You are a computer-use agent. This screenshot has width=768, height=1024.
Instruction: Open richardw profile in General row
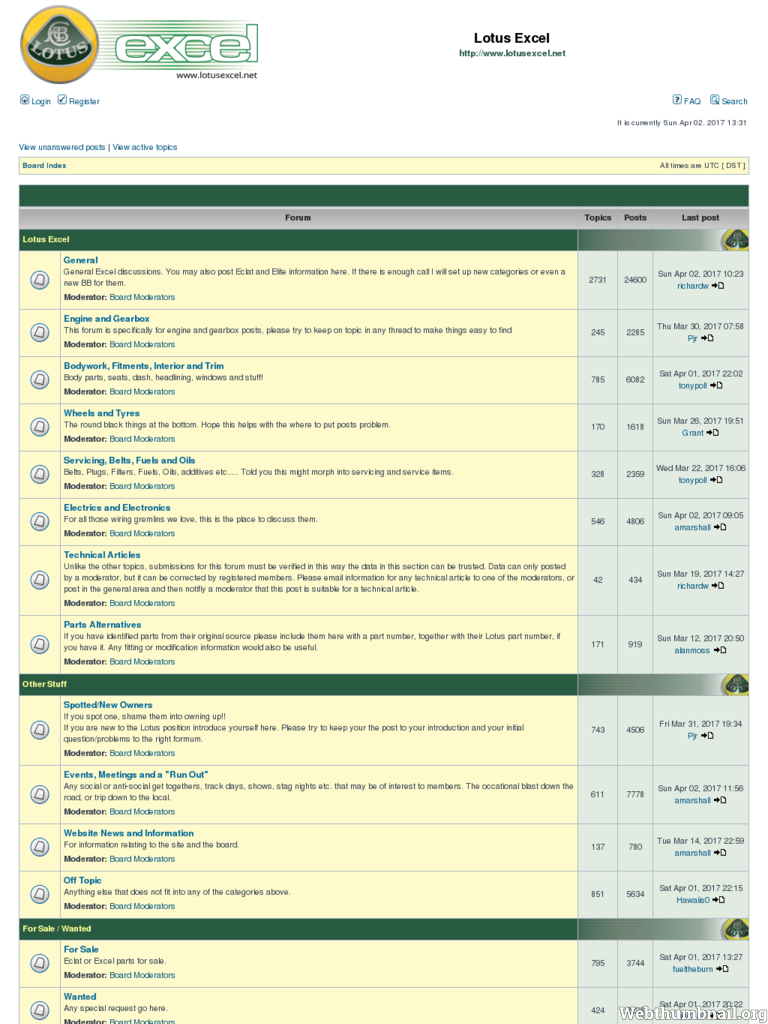click(x=693, y=286)
